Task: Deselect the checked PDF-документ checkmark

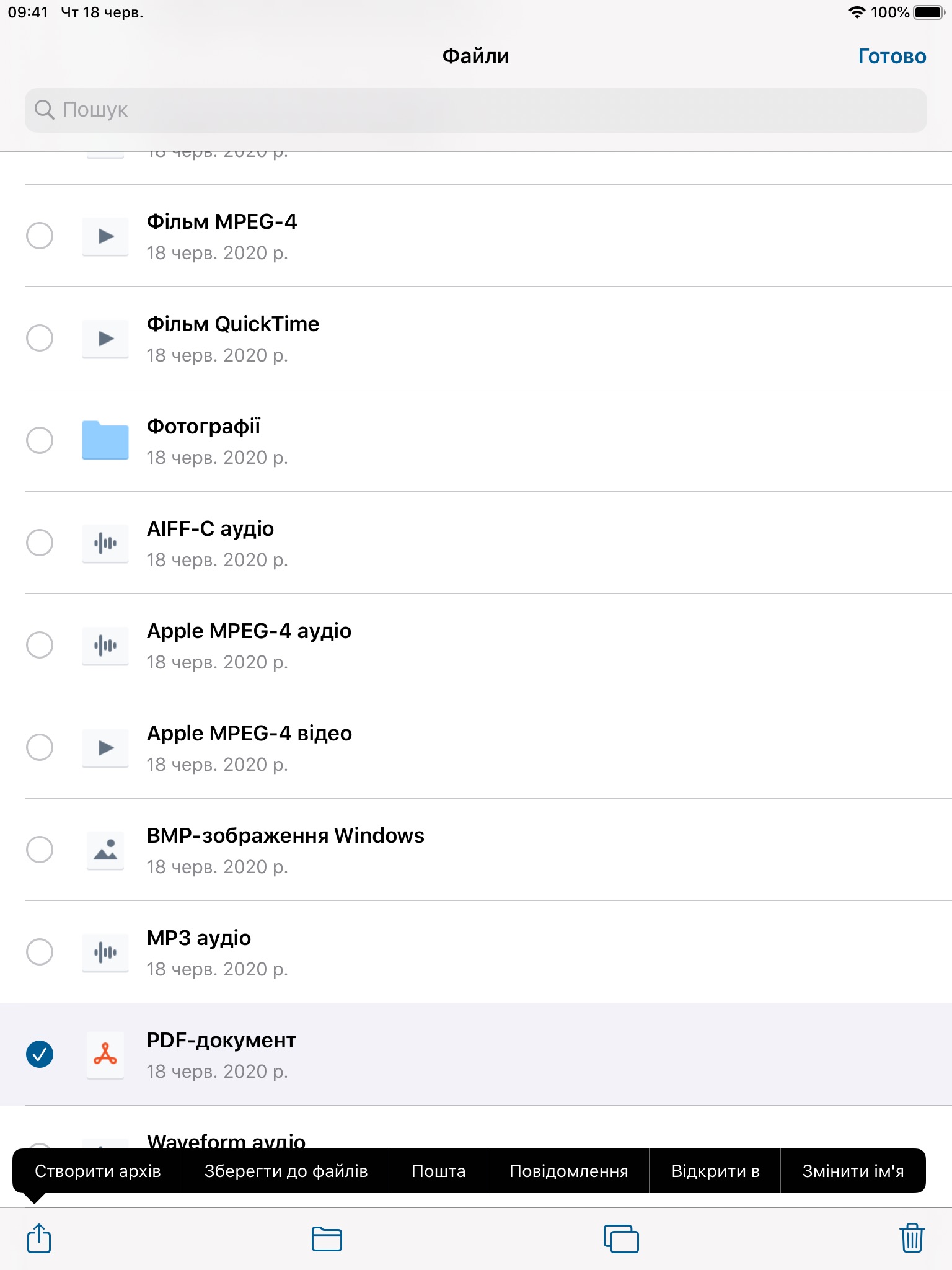Action: pyautogui.click(x=40, y=1054)
